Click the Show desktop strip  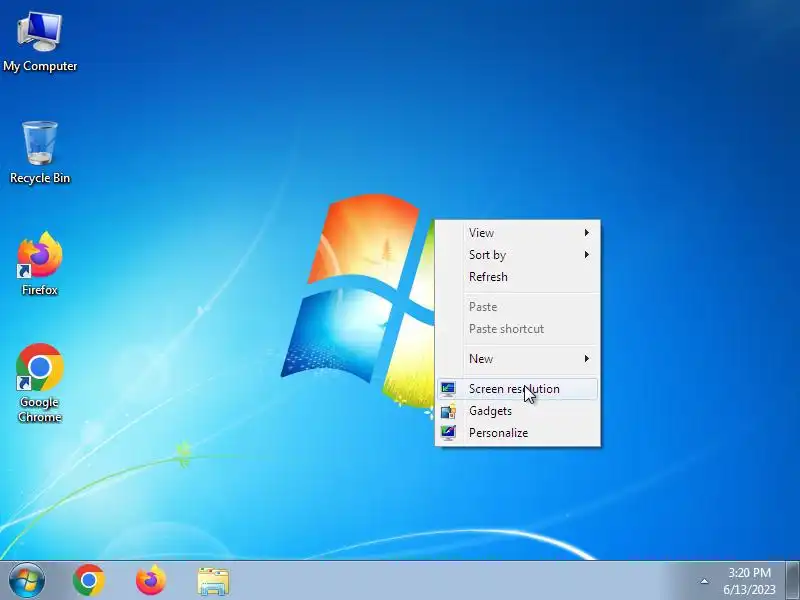[x=793, y=581]
